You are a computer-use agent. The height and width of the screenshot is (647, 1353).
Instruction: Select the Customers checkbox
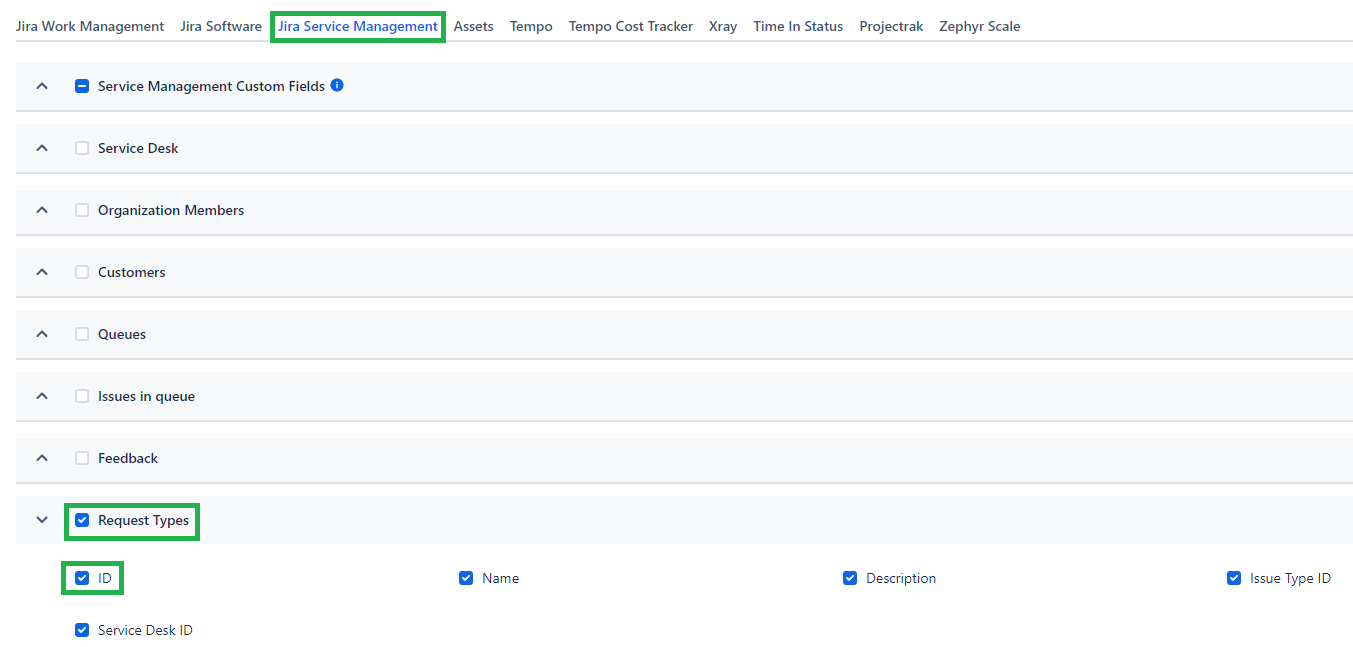point(82,272)
